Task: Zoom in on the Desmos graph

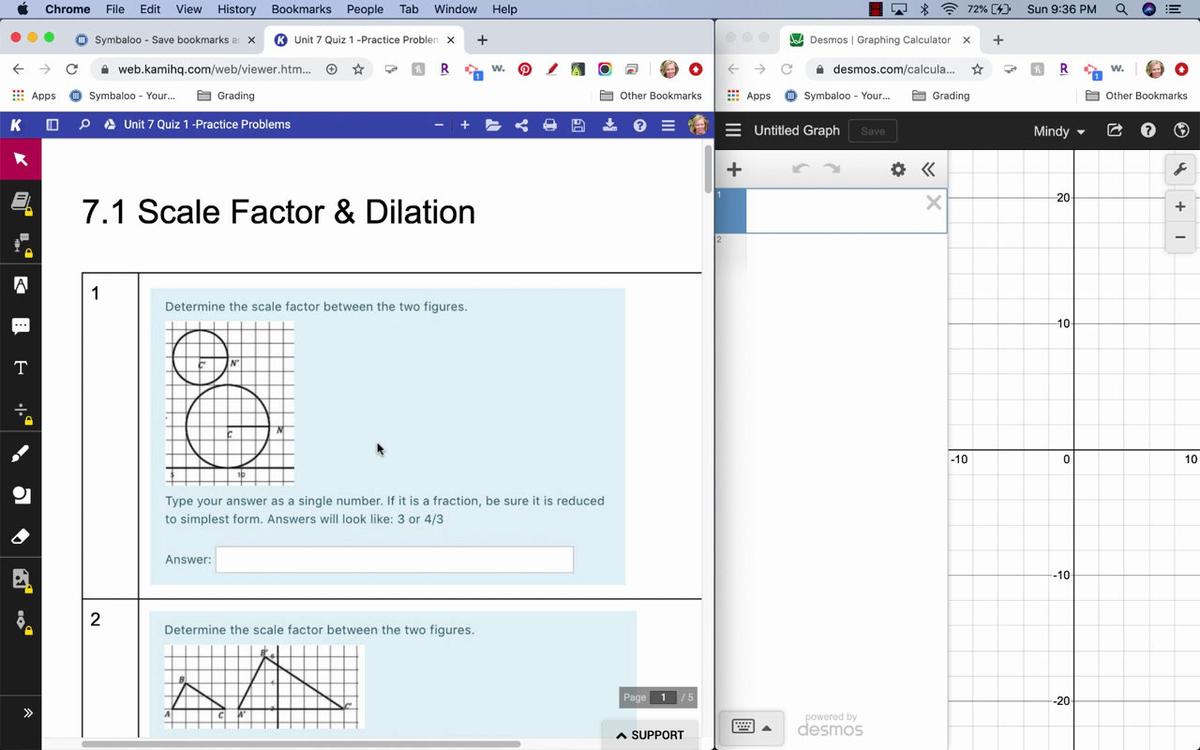Action: (1180, 207)
